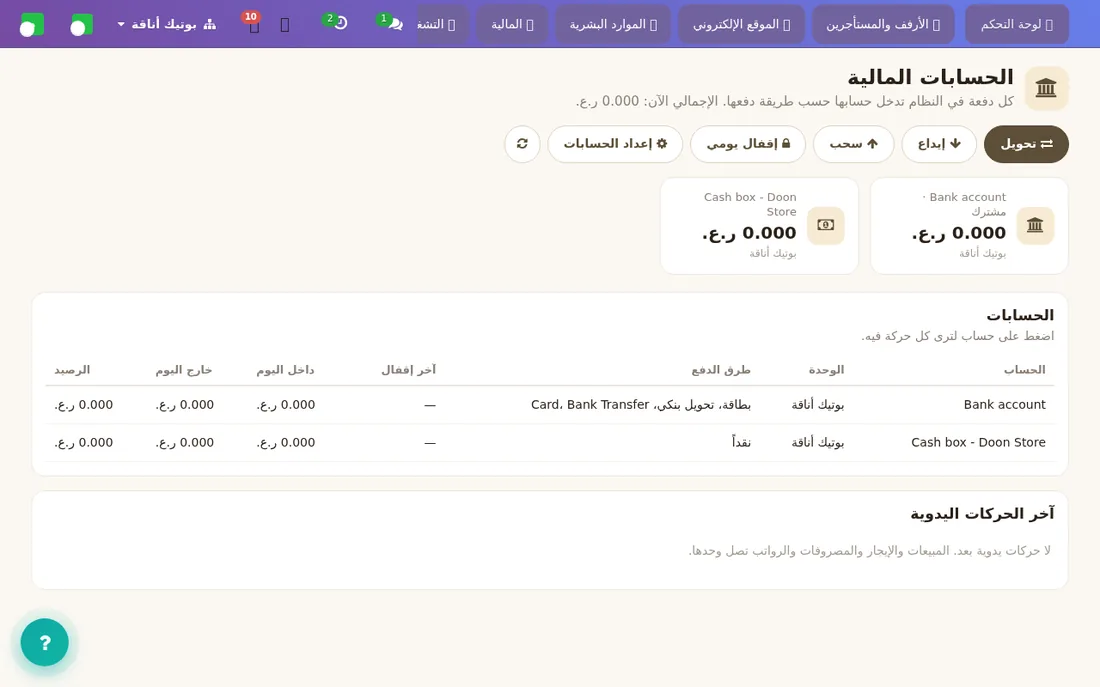1100x687 pixels.
Task: Select the Bank account row in accounts table
Action: click(x=550, y=405)
